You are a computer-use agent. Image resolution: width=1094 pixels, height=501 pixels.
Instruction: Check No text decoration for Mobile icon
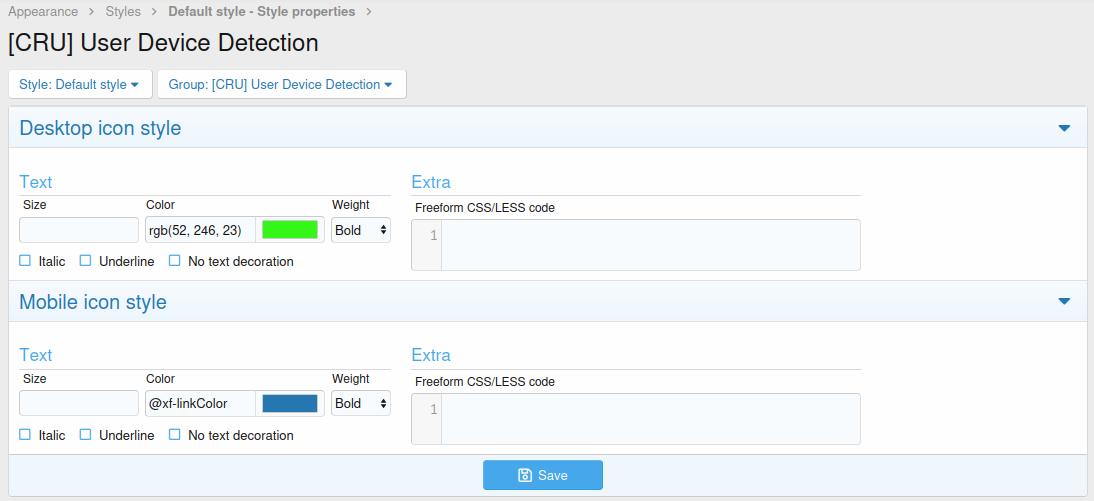point(175,435)
